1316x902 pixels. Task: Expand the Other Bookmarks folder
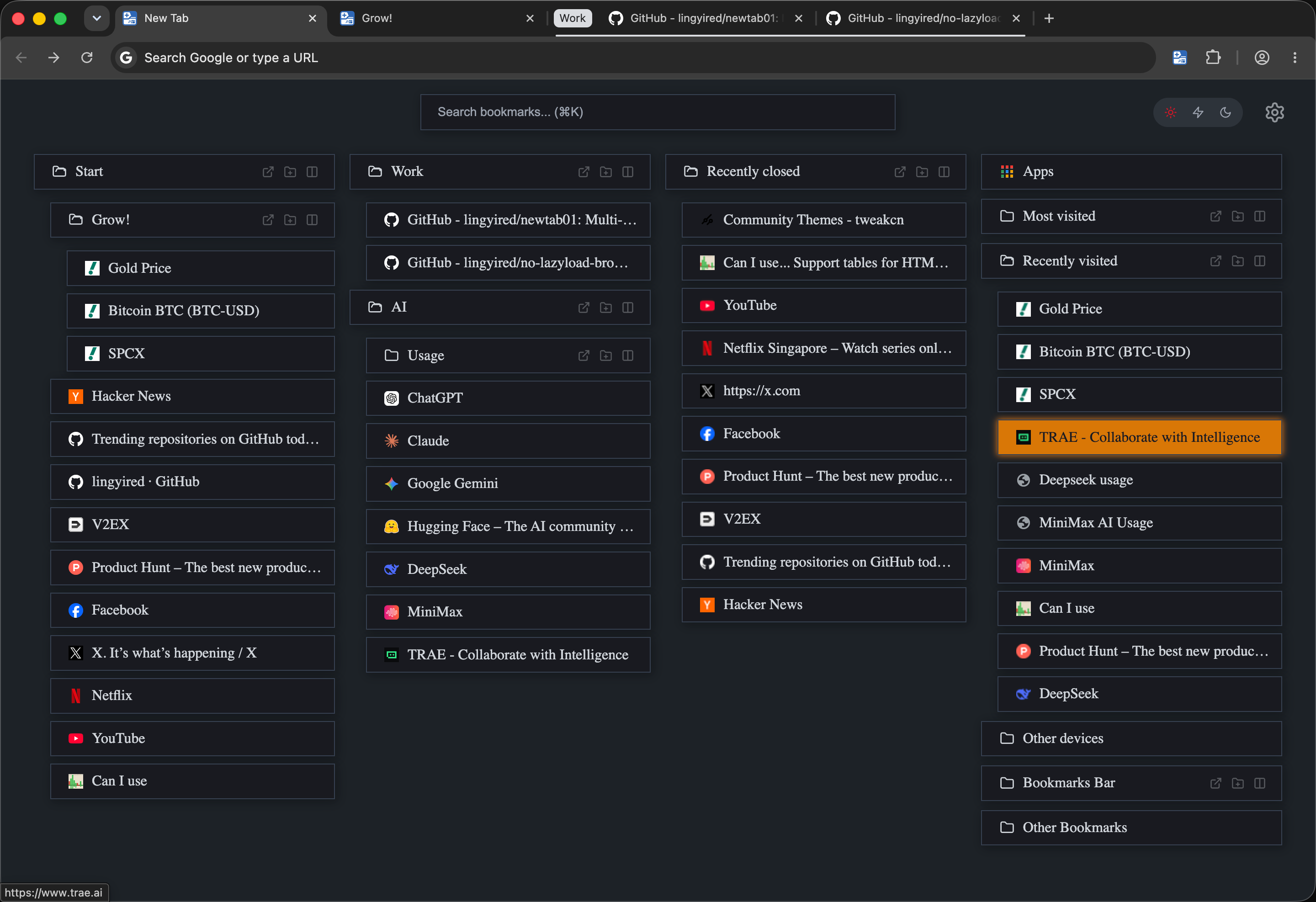coord(1131,828)
